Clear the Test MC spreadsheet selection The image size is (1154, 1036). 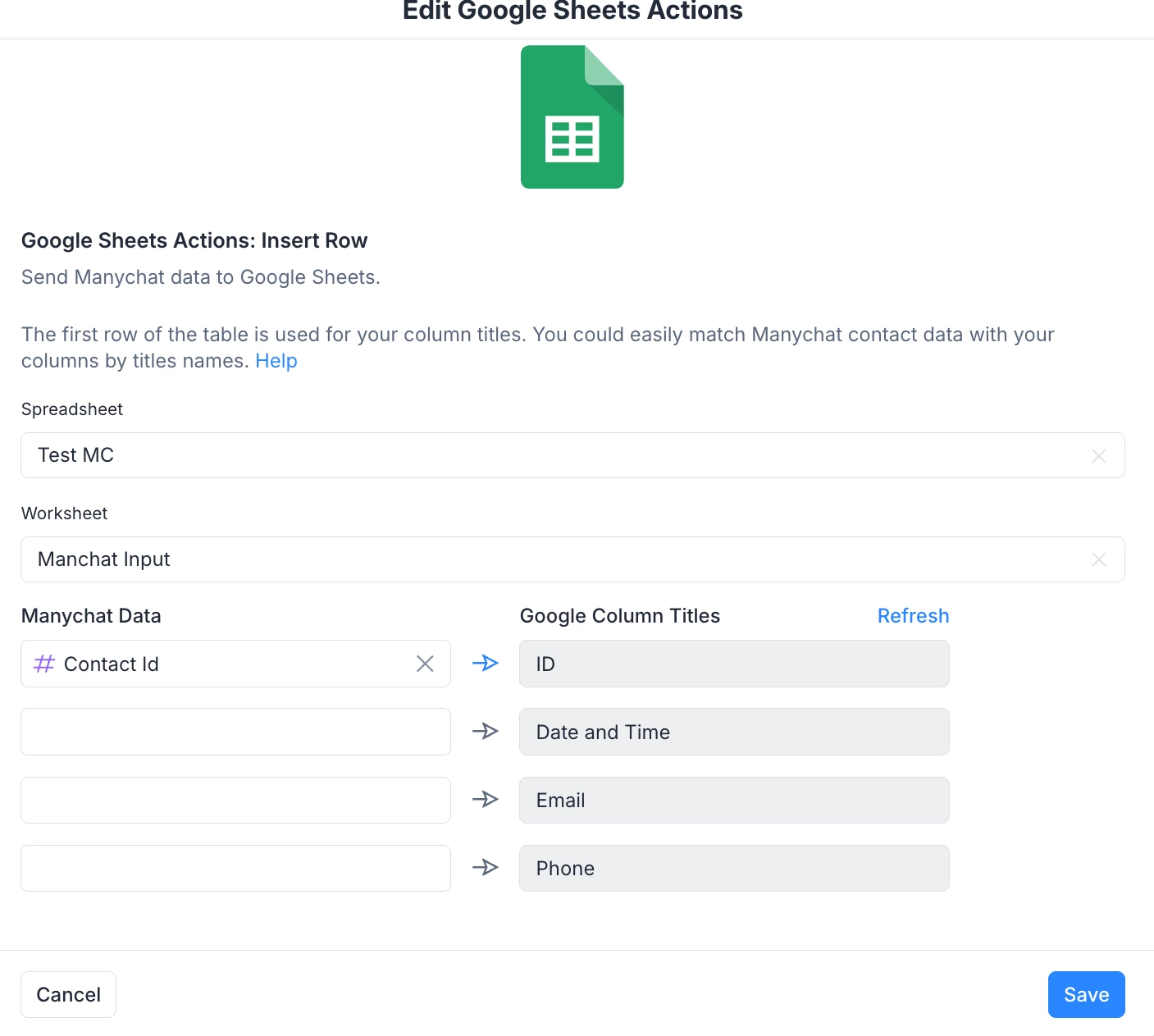[x=1099, y=456]
